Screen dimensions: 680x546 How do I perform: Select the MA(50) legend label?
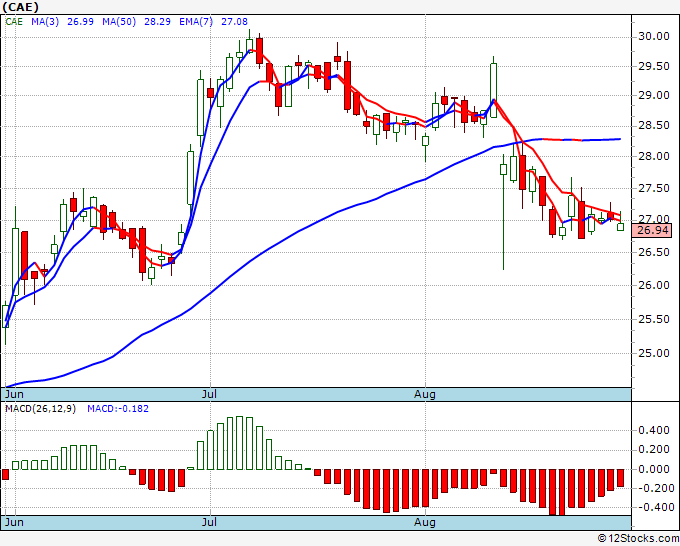click(119, 22)
